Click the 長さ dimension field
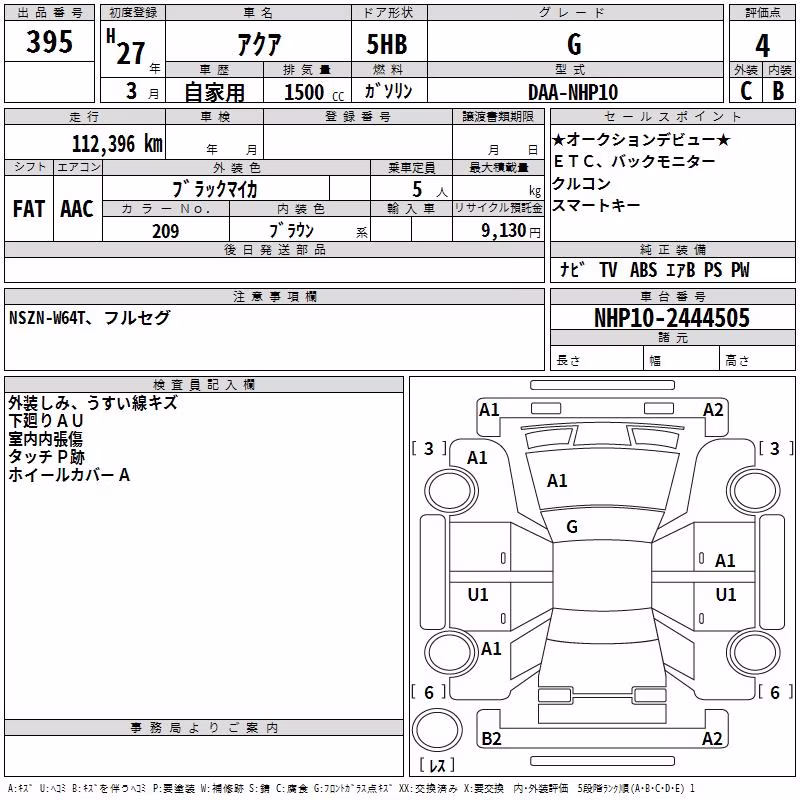 (x=596, y=360)
